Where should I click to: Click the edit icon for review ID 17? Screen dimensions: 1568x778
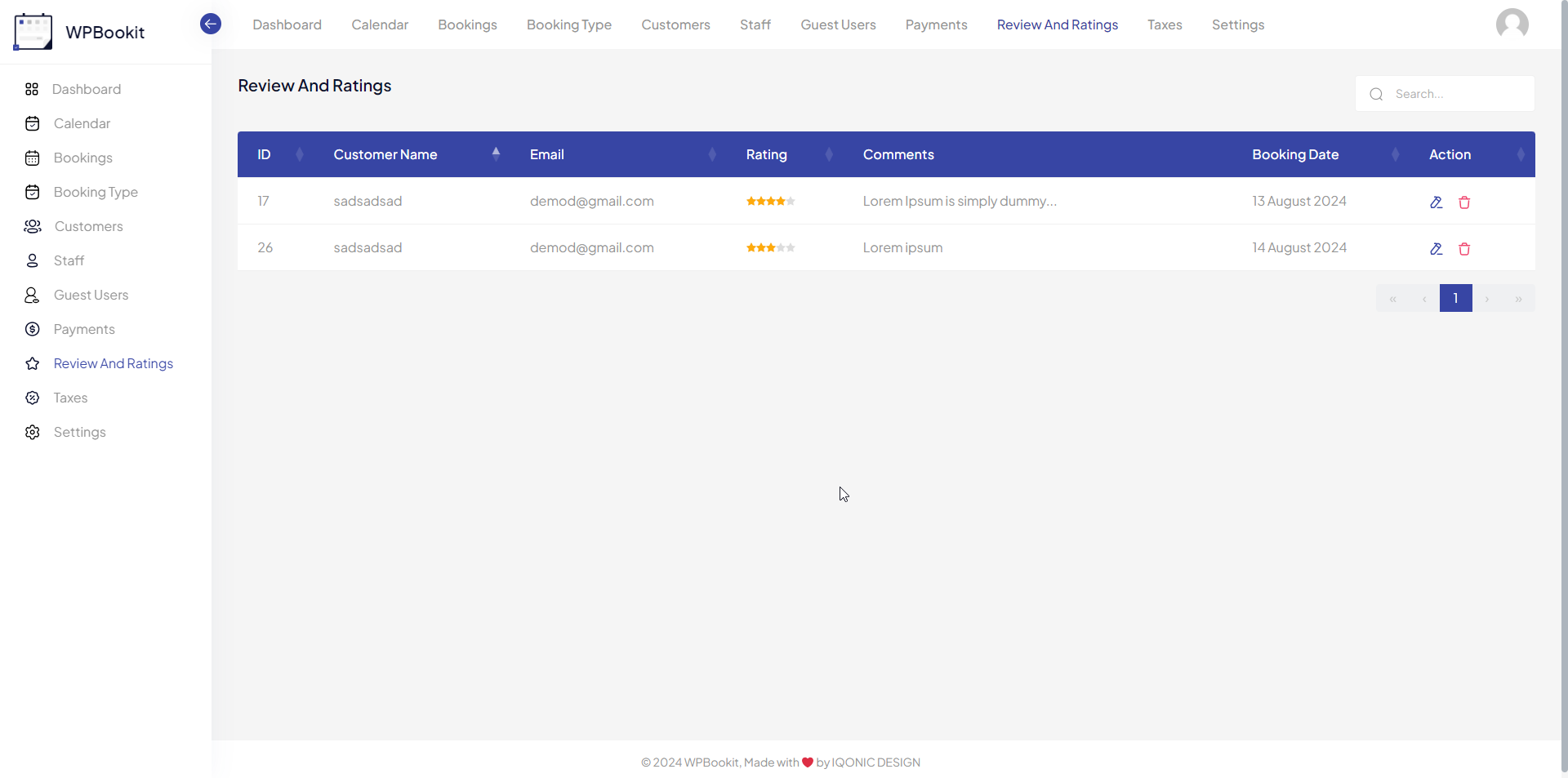point(1437,202)
